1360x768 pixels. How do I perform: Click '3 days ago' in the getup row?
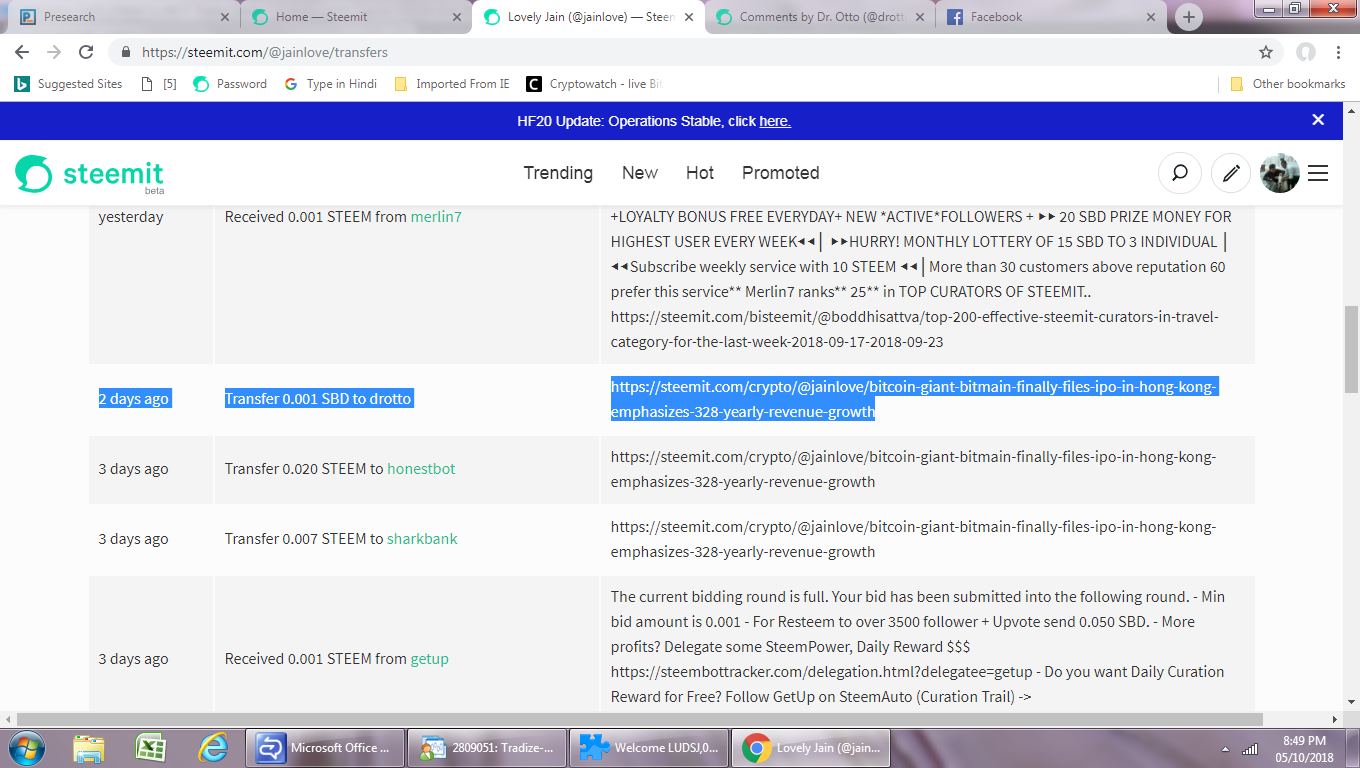(133, 658)
